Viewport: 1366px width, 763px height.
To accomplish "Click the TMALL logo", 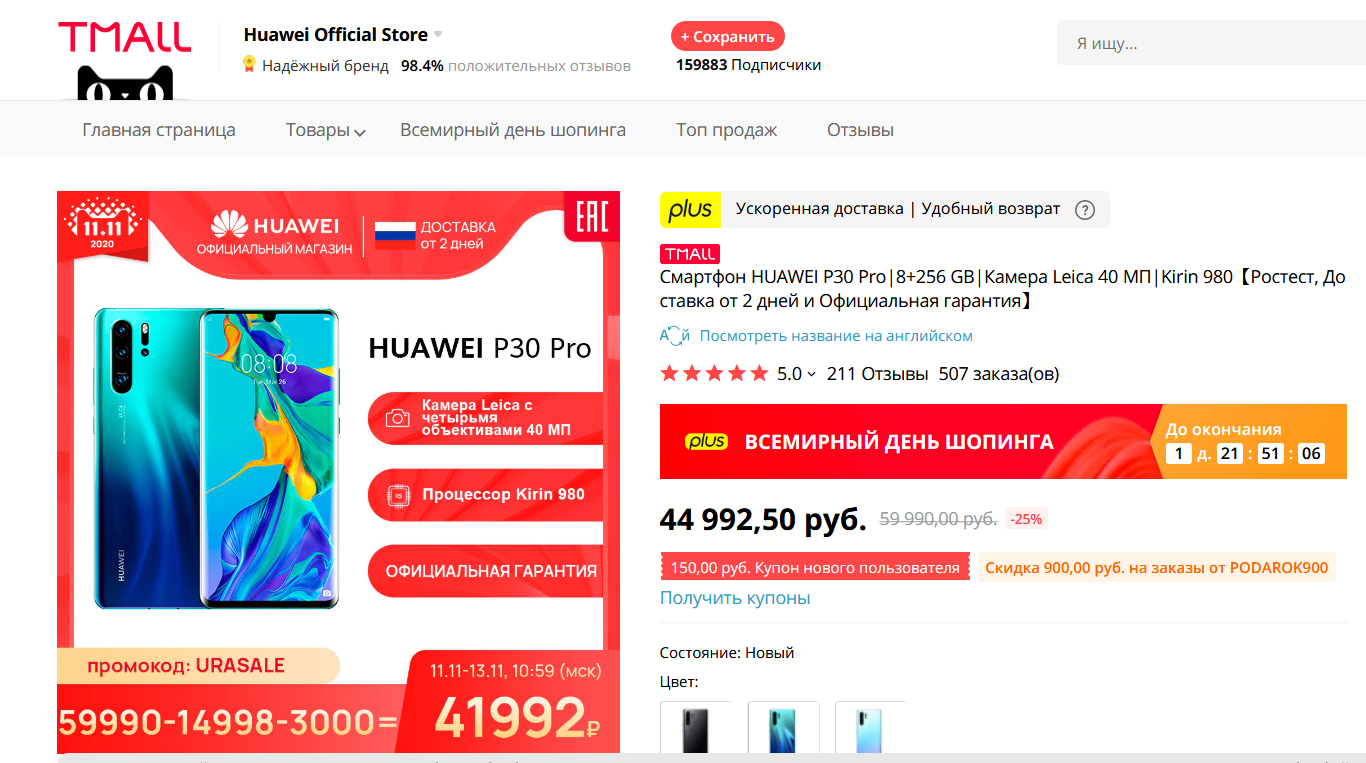I will [x=124, y=37].
